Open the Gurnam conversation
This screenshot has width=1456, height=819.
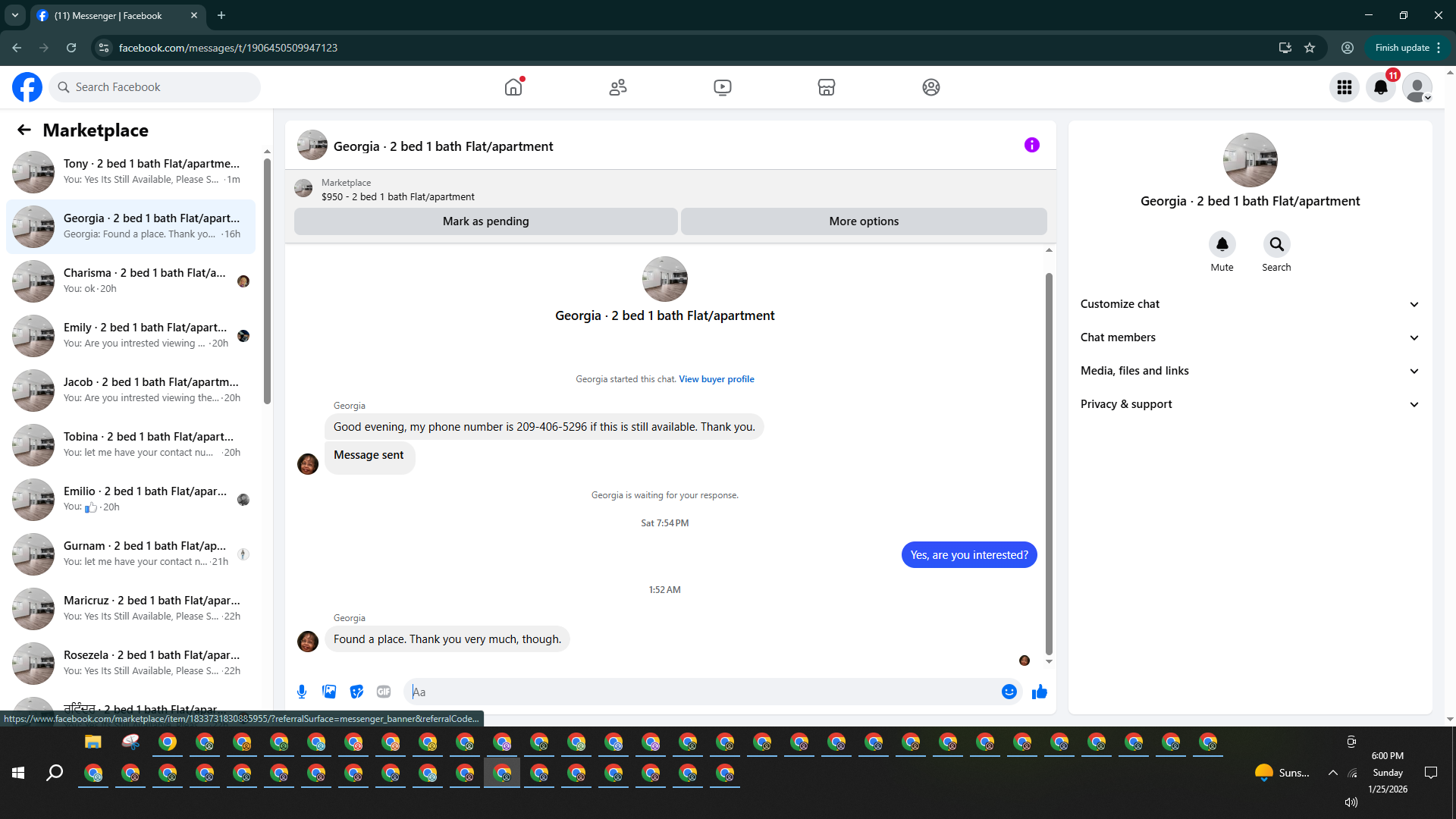130,554
